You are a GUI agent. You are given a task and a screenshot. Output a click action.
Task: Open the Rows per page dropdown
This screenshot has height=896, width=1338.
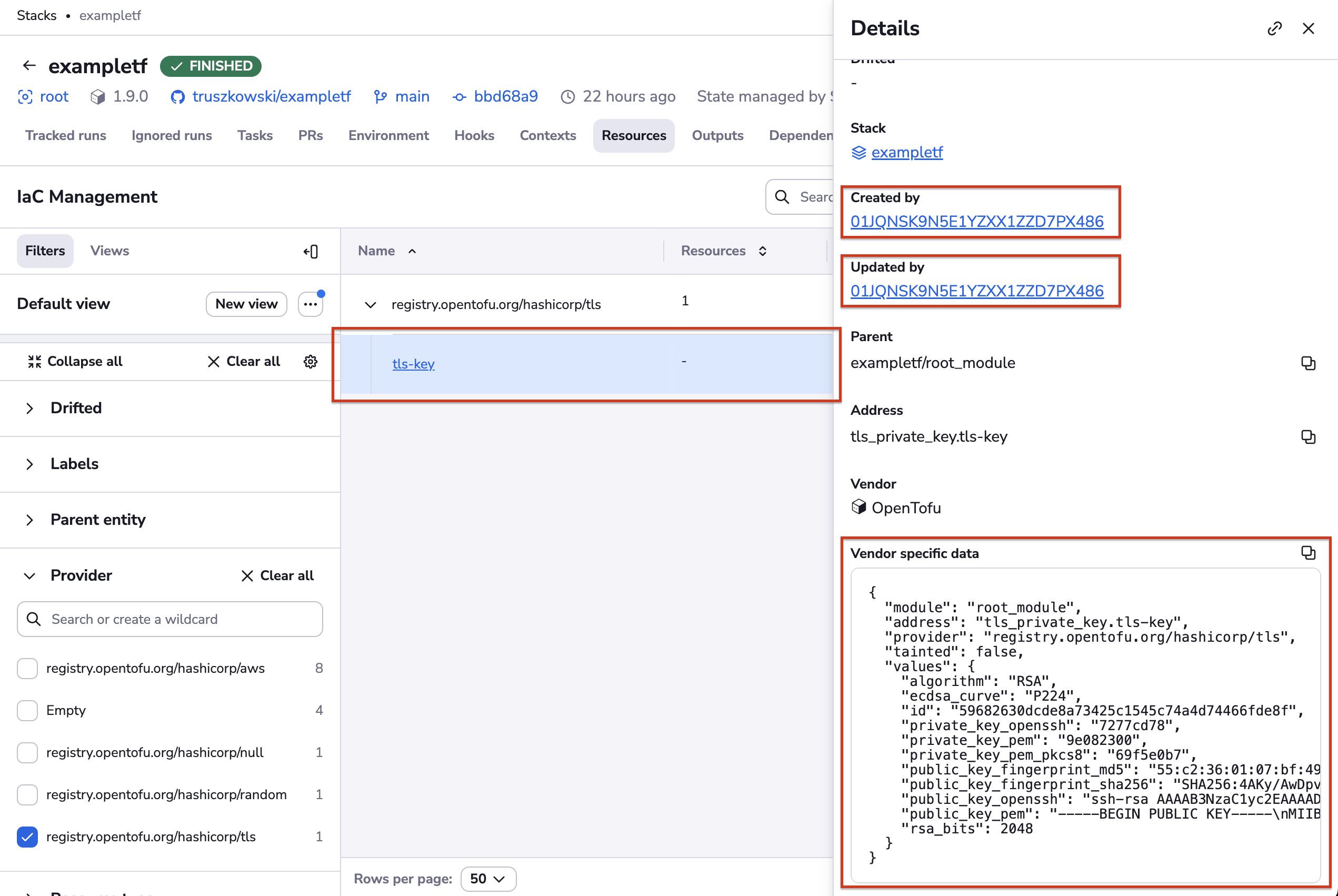coord(488,878)
